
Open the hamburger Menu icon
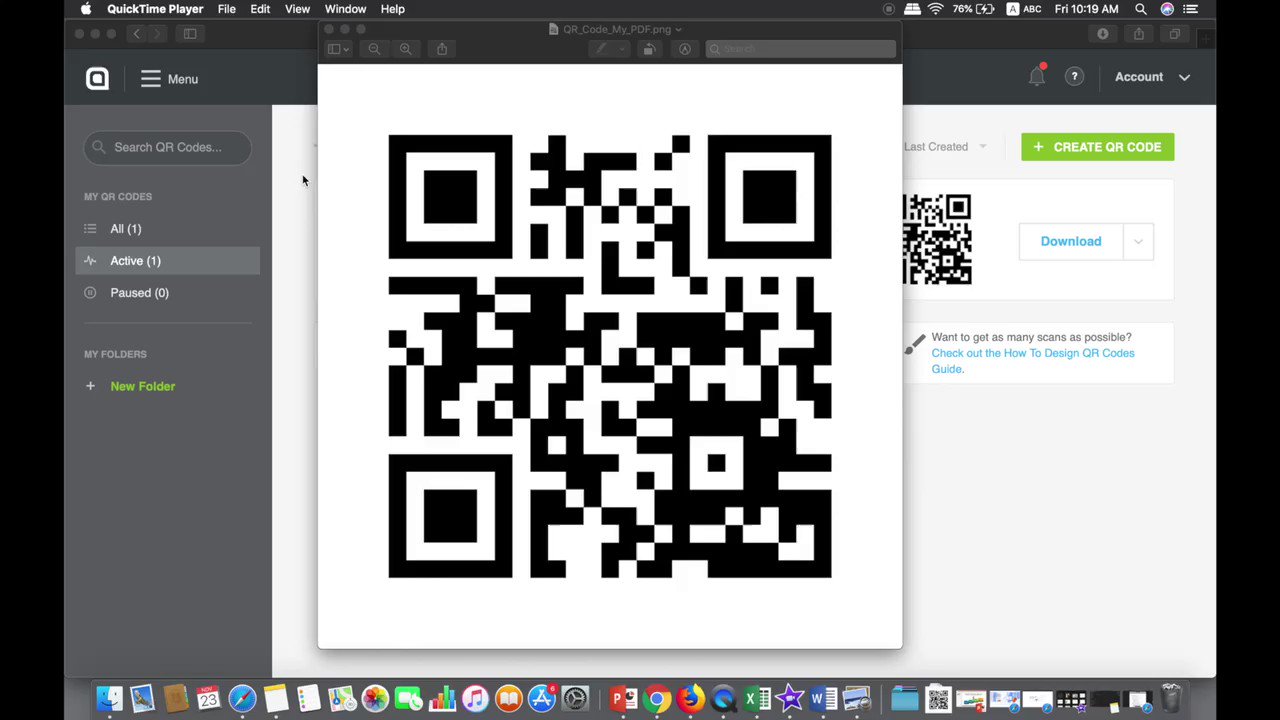coord(150,79)
